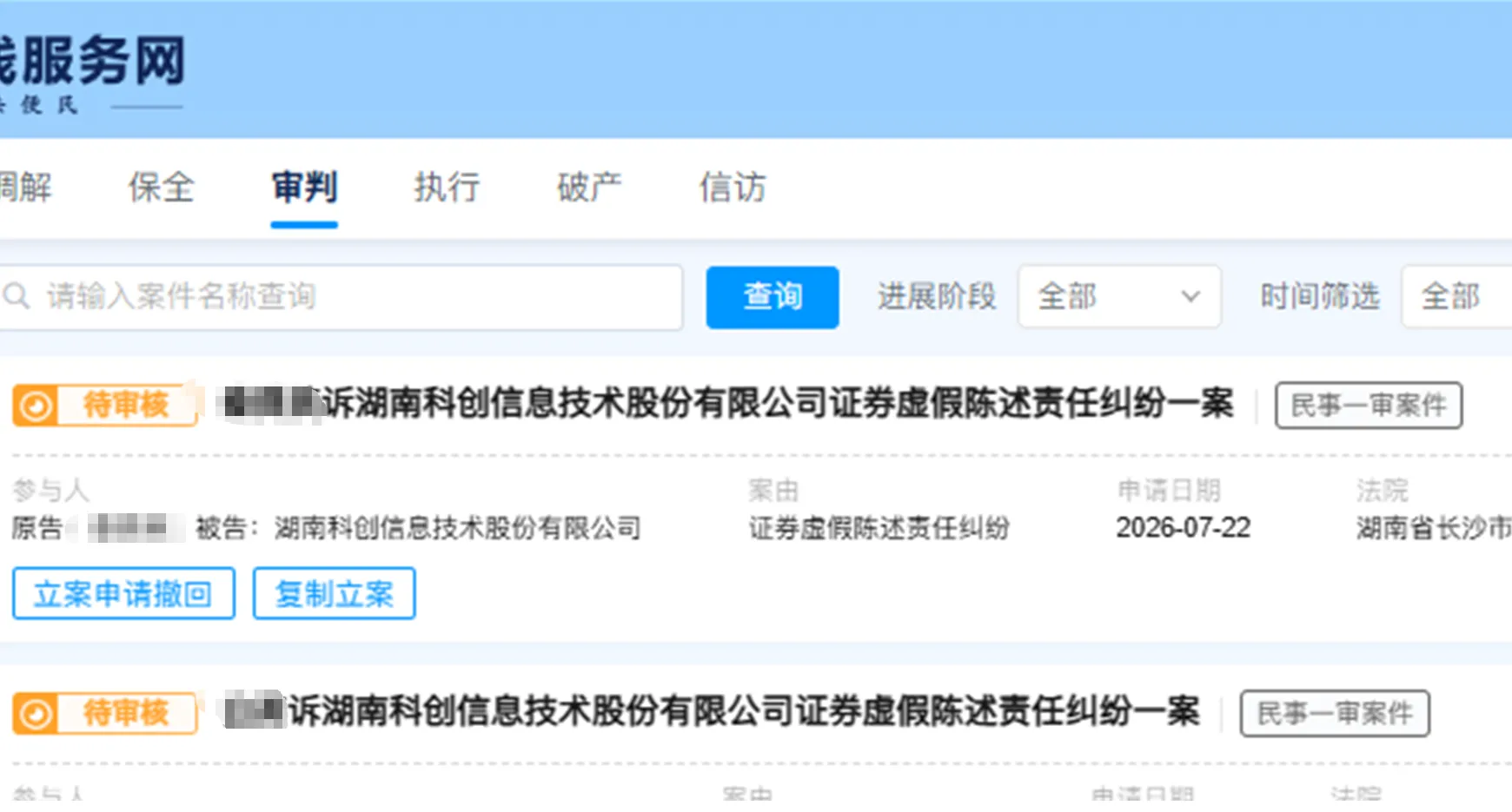The height and width of the screenshot is (812, 1512).
Task: Click the magnifier icon in search box
Action: (17, 296)
